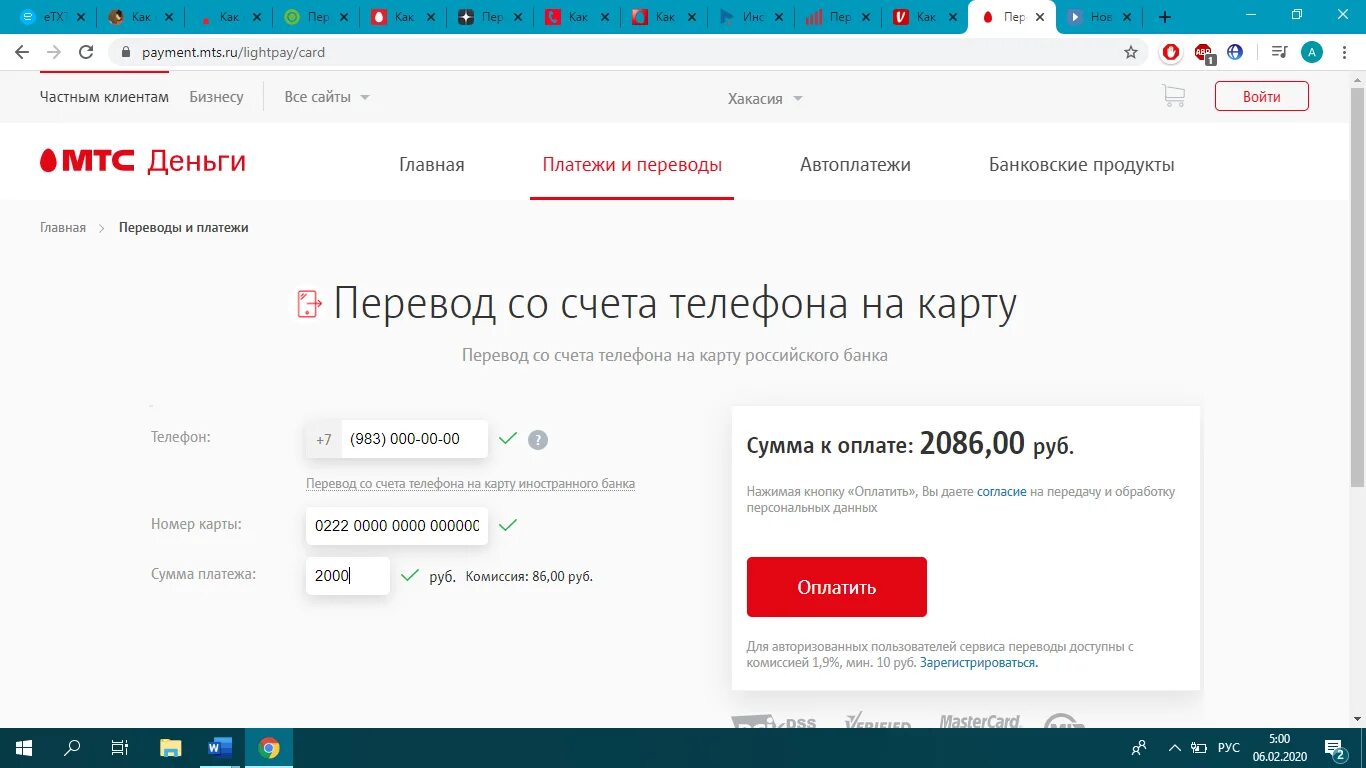This screenshot has width=1366, height=768.
Task: Click the blue globe extension icon
Action: click(x=1235, y=52)
